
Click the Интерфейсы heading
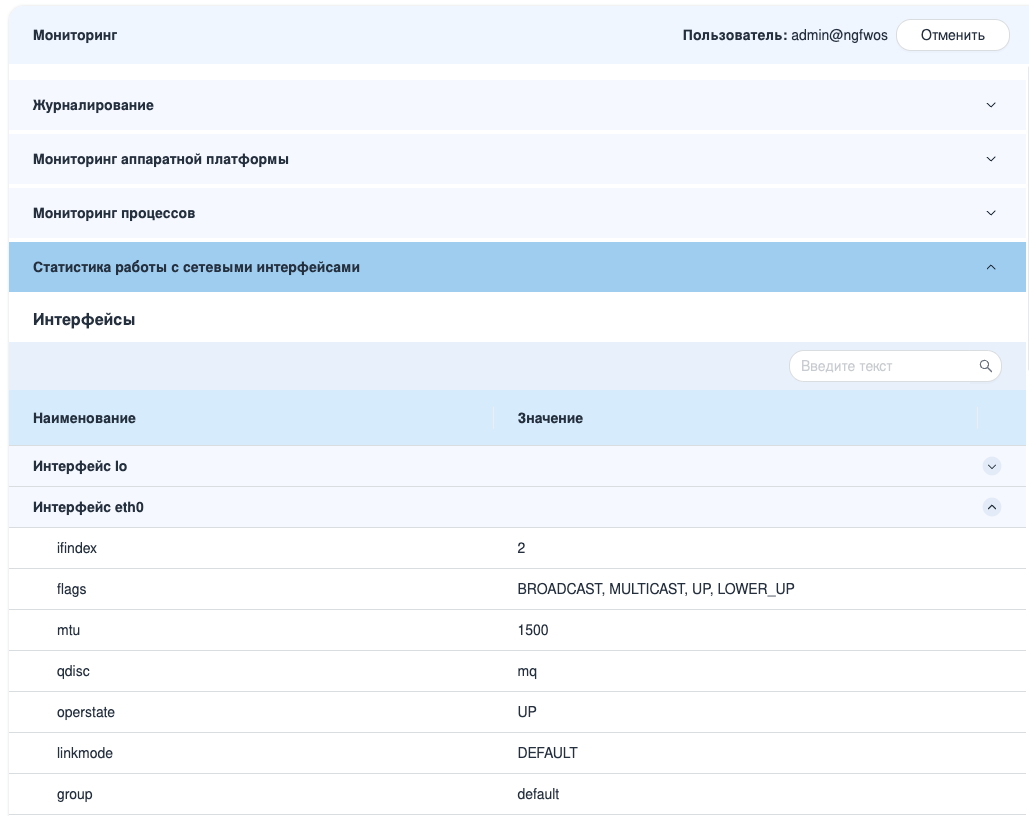[84, 320]
